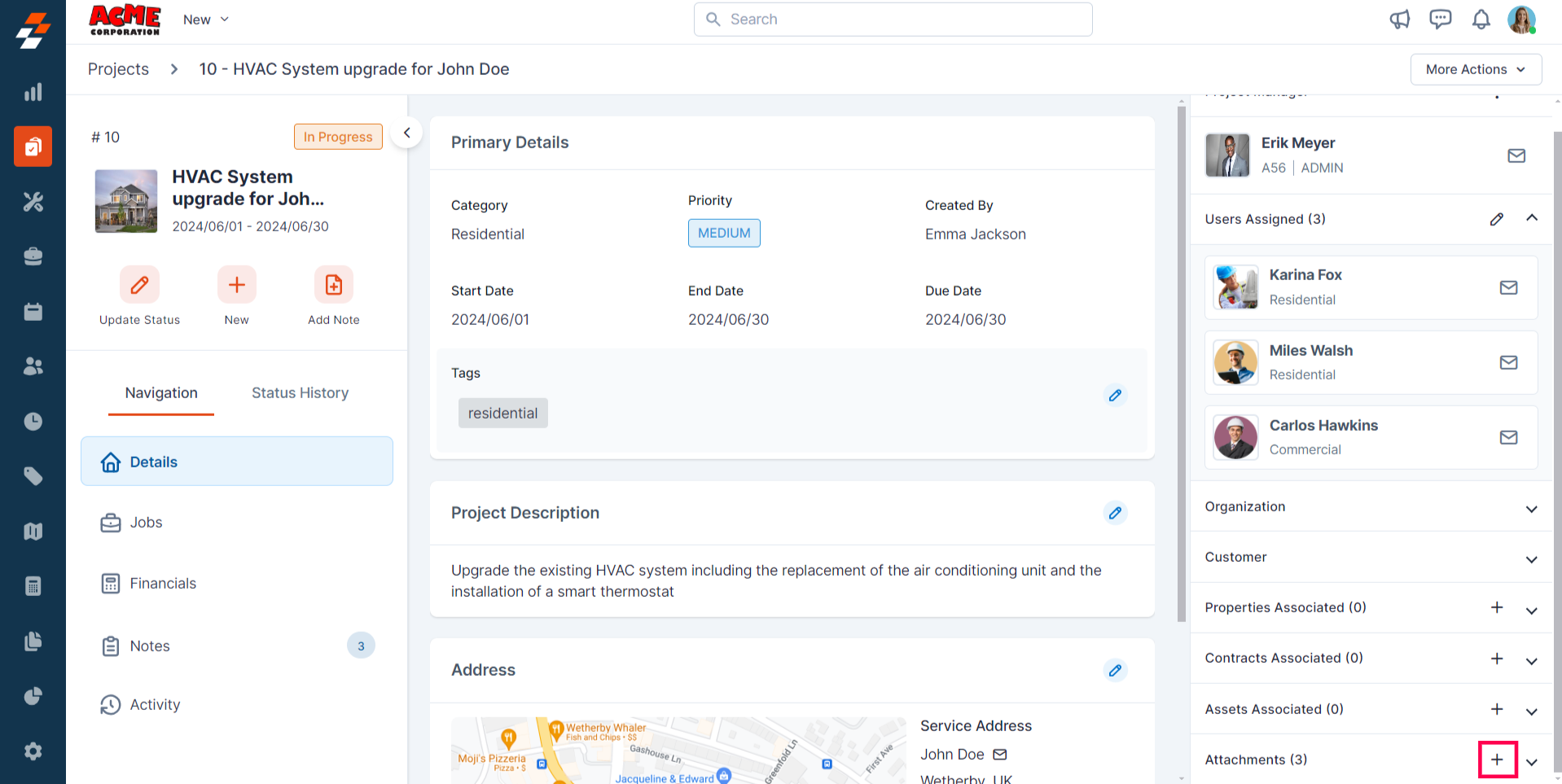
Task: Click the Update Status pencil icon
Action: [139, 285]
